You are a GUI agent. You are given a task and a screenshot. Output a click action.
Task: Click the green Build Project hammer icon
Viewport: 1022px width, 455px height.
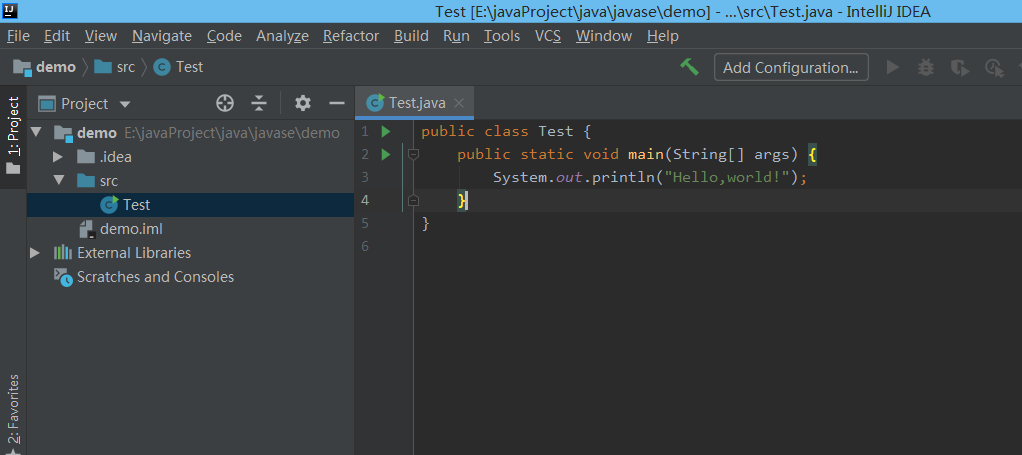[690, 66]
